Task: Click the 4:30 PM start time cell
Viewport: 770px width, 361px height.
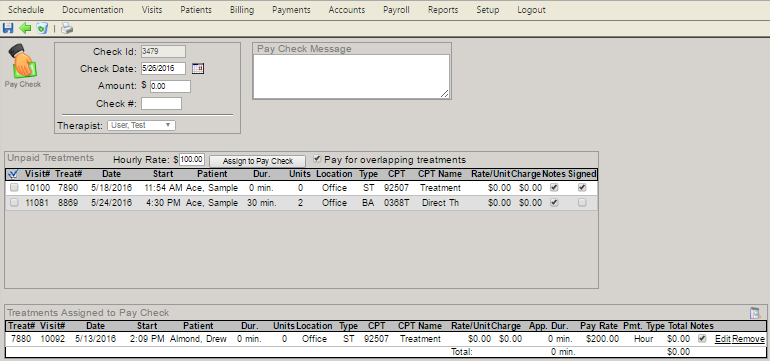Action: pos(164,202)
